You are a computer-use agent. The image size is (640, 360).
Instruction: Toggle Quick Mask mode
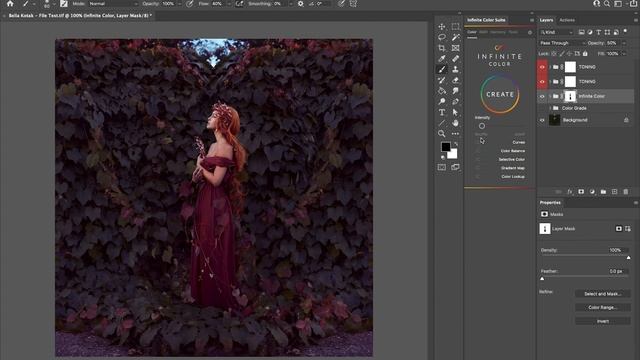click(x=442, y=167)
